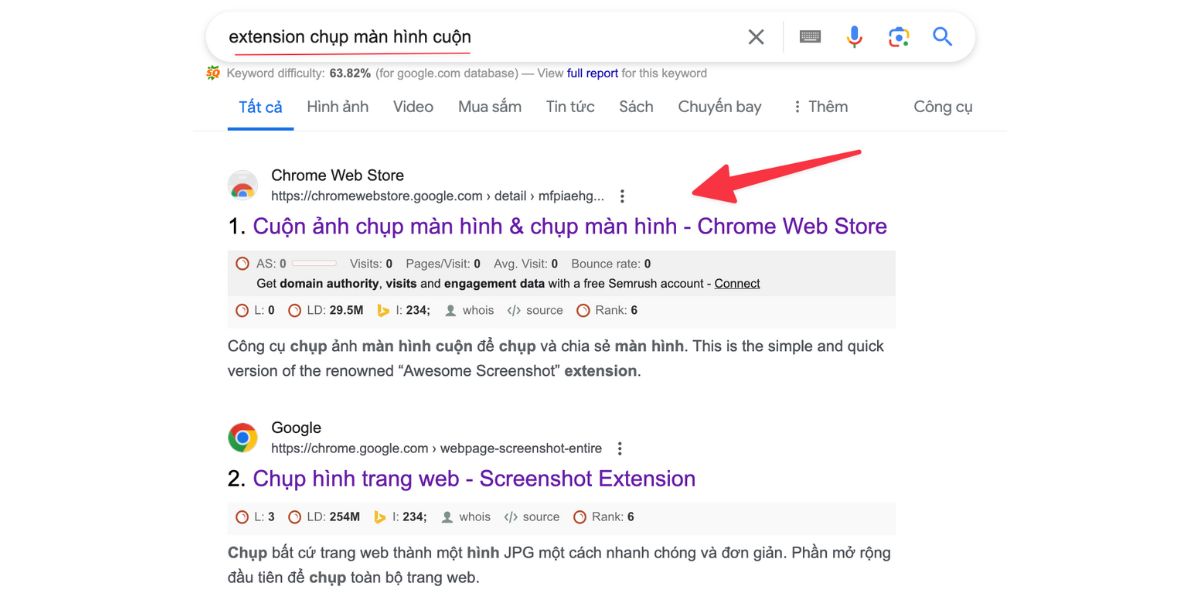Open result Cuộn ảnh chụp màn hình title
The width and height of the screenshot is (1200, 600).
point(570,226)
